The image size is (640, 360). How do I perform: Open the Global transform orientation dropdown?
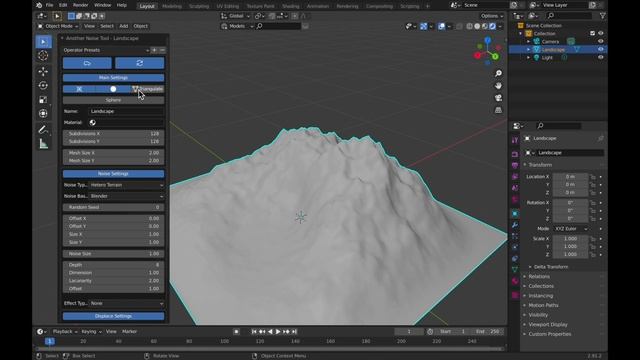pyautogui.click(x=236, y=16)
